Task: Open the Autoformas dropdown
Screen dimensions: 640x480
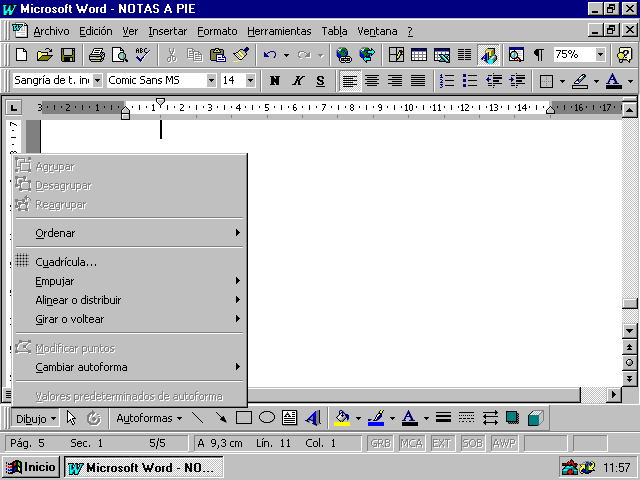Action: click(149, 418)
